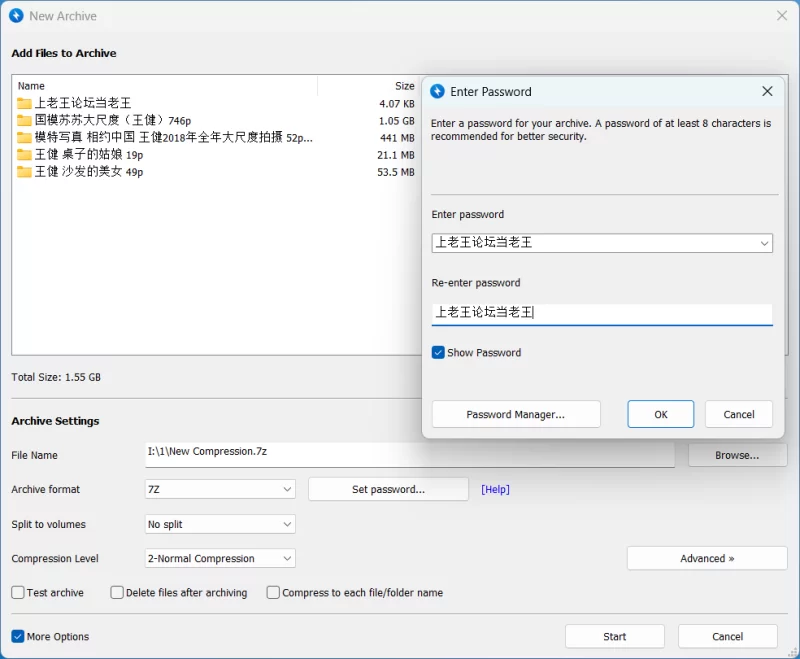The height and width of the screenshot is (659, 800).
Task: Close the Enter Password dialog
Action: (767, 91)
